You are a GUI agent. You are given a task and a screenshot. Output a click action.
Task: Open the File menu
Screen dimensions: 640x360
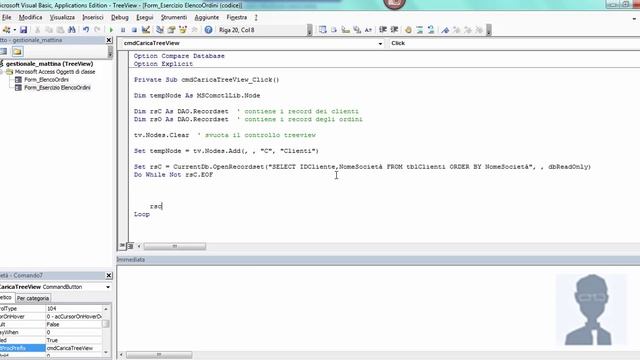(7, 18)
